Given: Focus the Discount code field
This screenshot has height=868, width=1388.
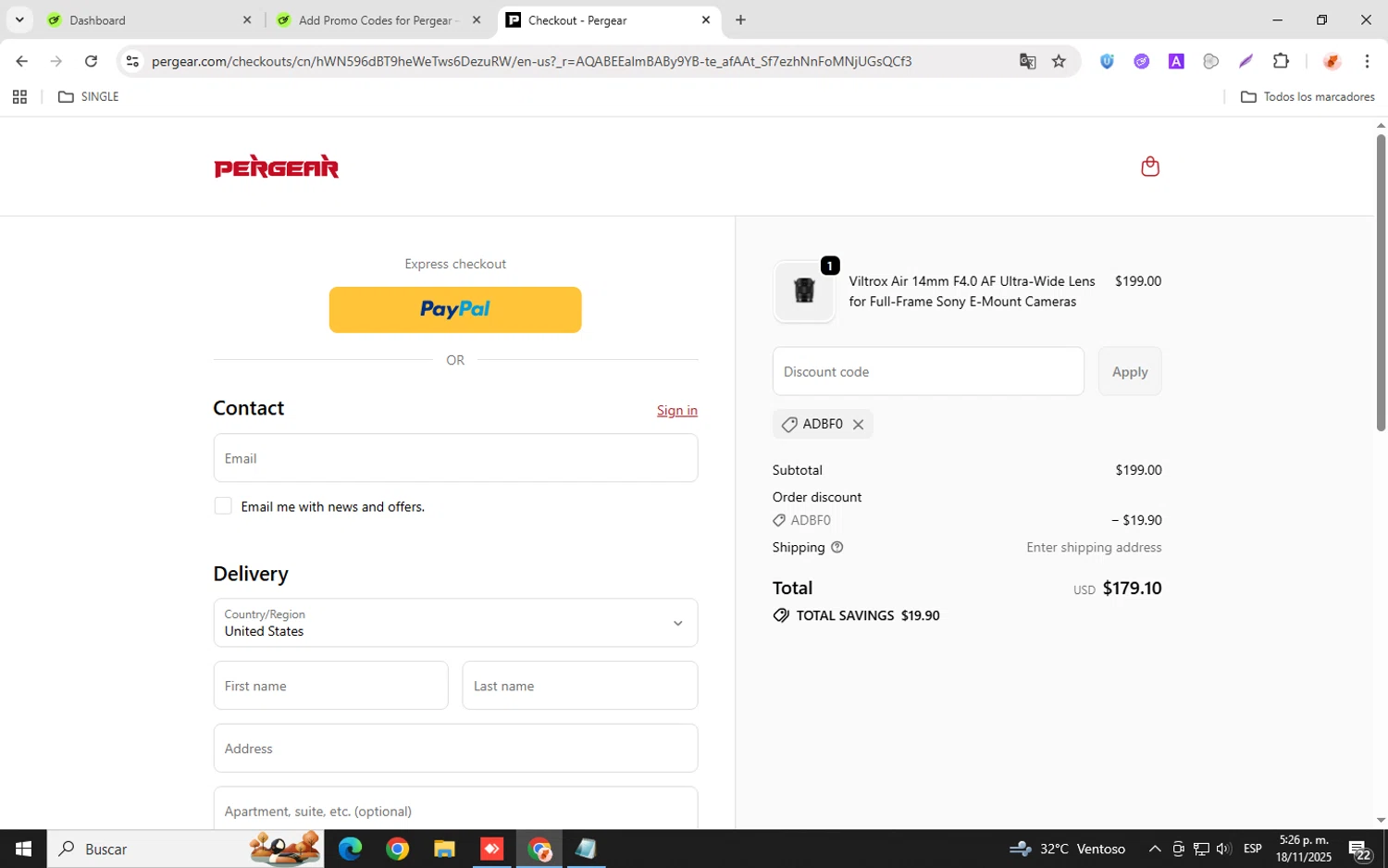Looking at the screenshot, I should (928, 371).
